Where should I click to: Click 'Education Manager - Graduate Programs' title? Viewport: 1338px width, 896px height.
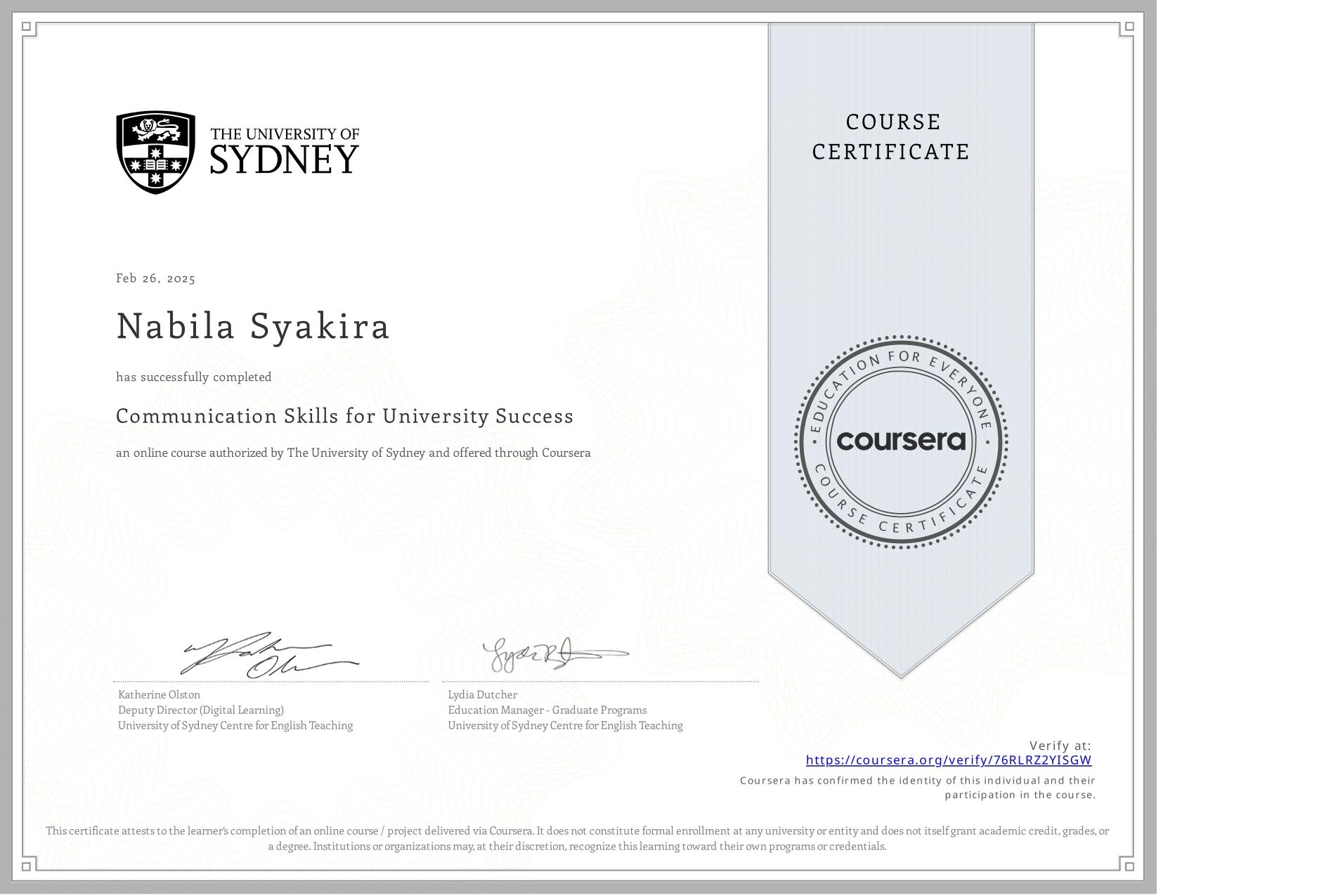547,710
